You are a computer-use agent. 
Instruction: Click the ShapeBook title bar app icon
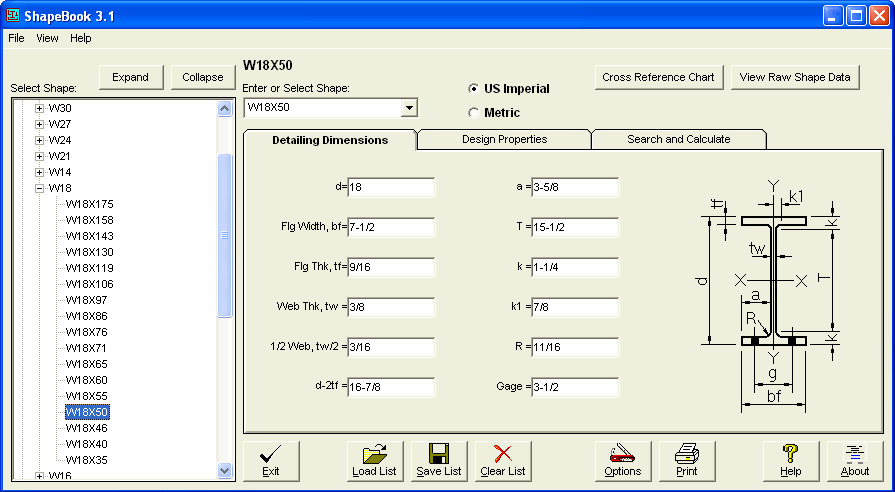[13, 15]
